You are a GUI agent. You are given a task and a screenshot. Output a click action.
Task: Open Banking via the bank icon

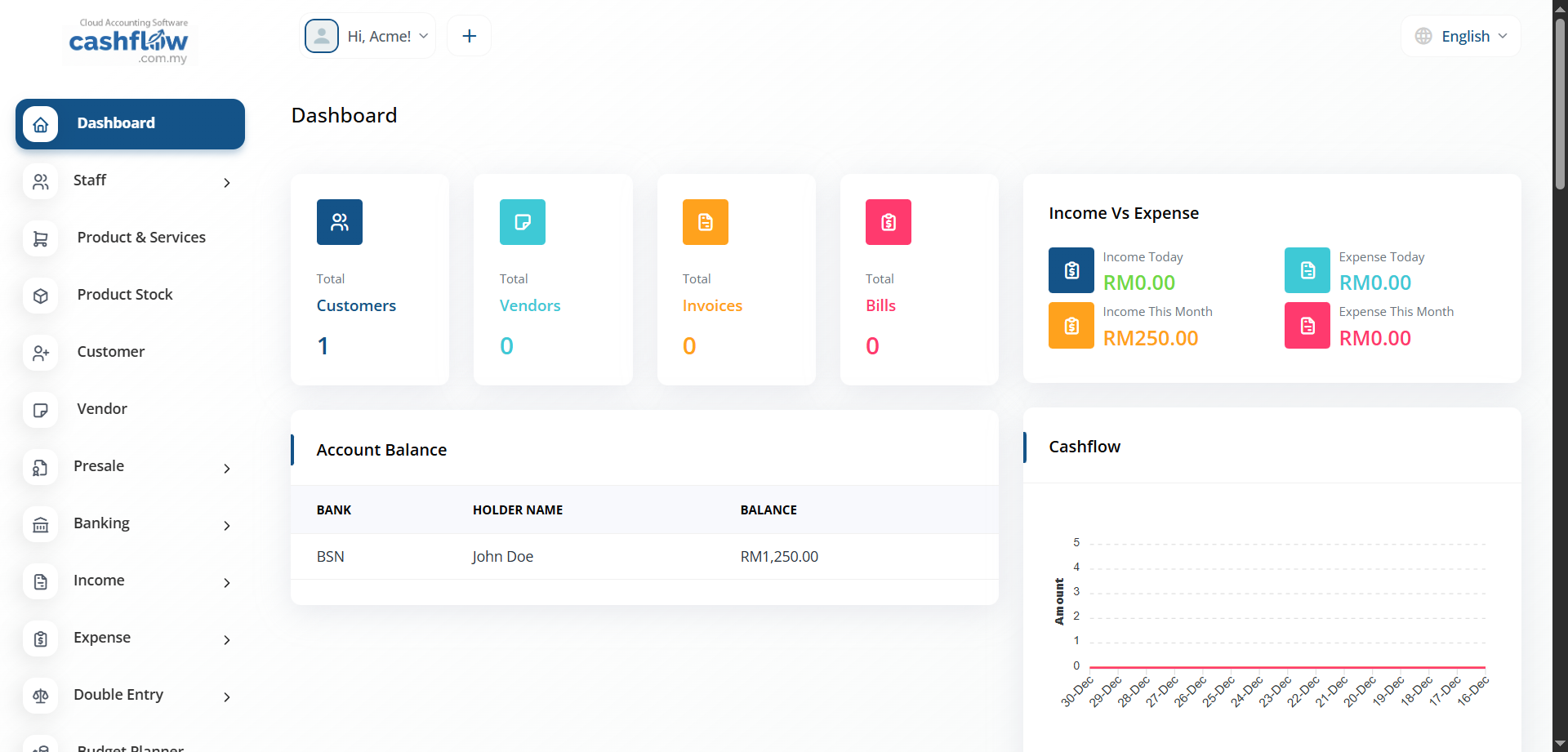[x=41, y=524]
